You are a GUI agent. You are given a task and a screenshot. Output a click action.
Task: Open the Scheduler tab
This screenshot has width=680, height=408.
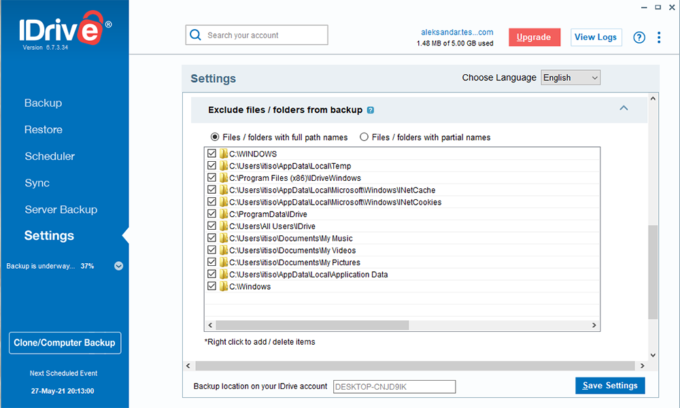coord(50,156)
